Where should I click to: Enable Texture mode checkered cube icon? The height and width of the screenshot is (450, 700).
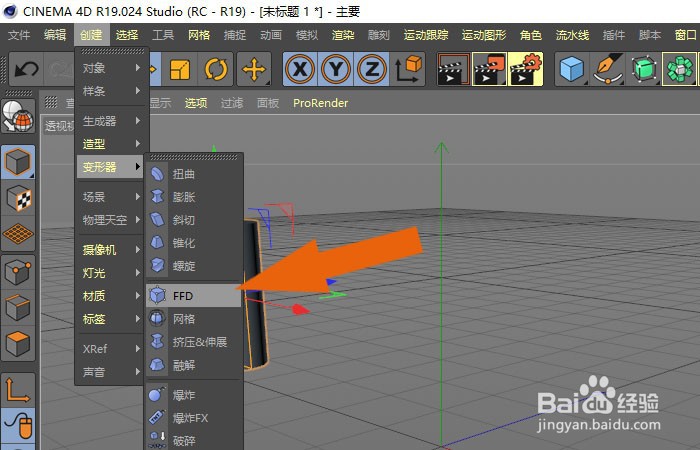(18, 198)
